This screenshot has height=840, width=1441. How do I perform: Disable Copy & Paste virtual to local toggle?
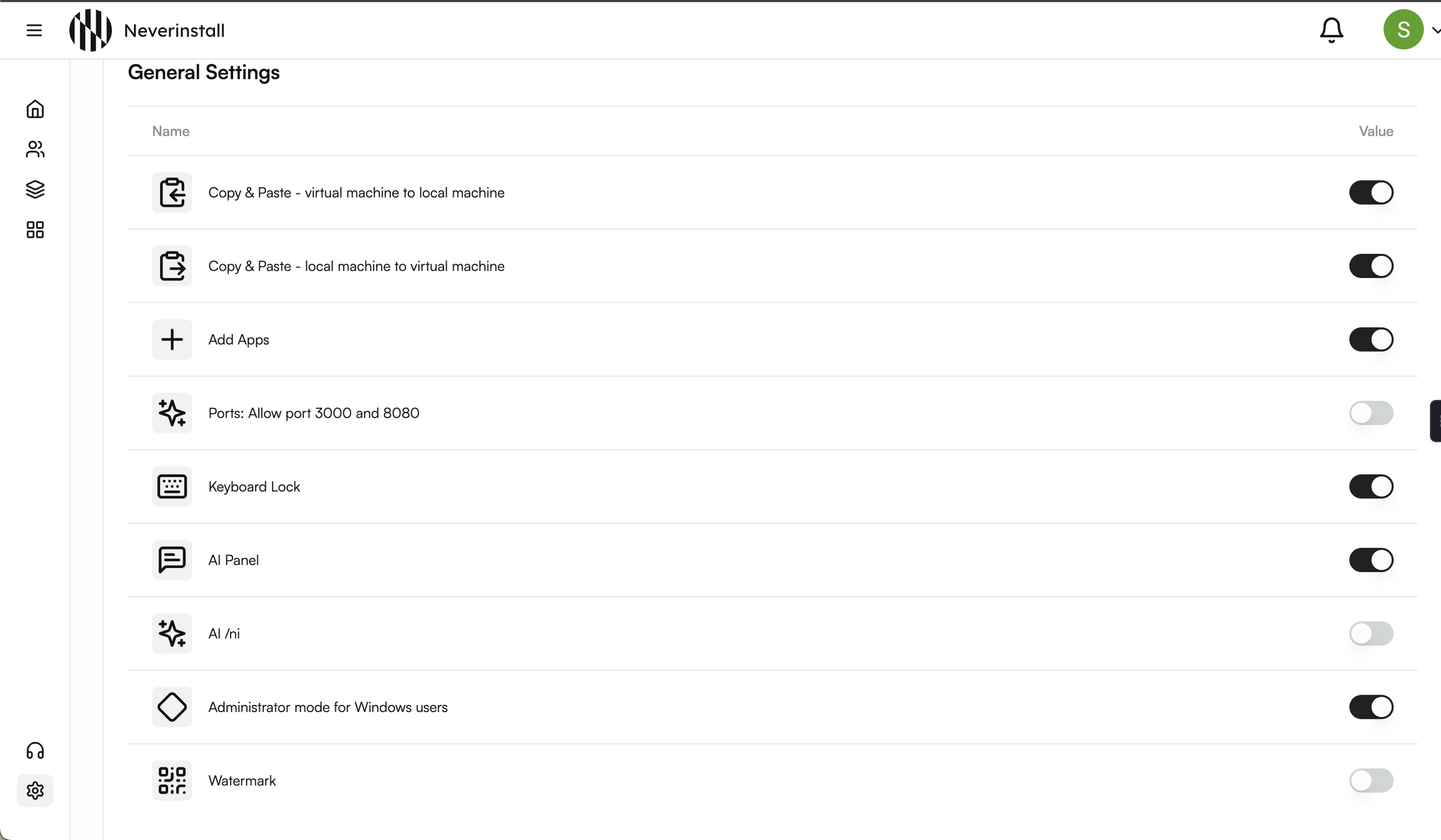tap(1371, 193)
